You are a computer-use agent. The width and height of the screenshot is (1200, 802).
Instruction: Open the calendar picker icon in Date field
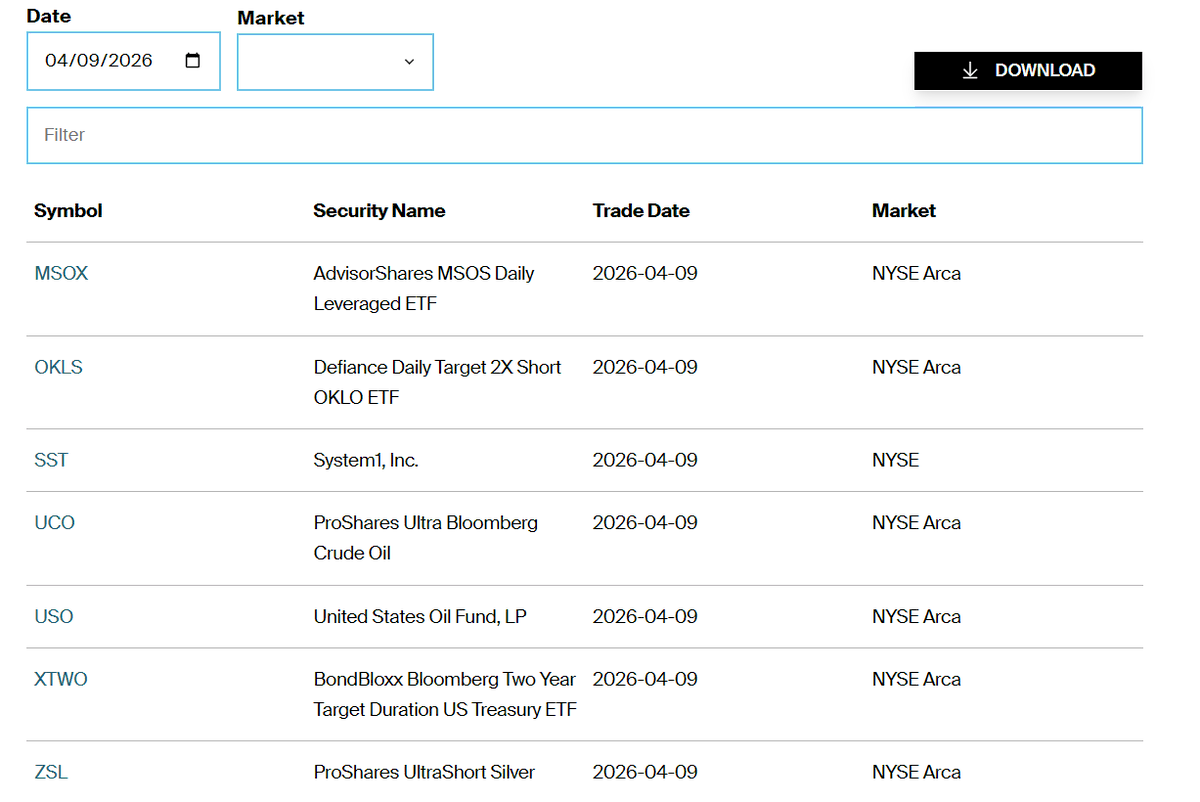coord(193,60)
